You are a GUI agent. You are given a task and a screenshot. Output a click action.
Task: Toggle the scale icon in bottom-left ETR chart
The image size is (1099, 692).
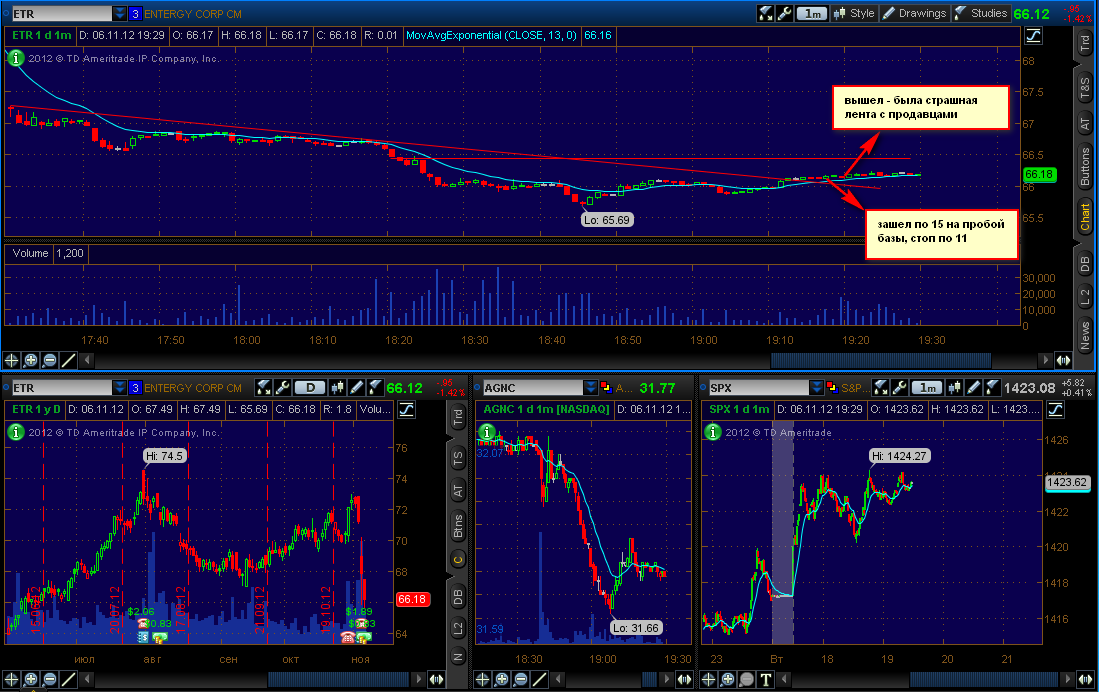(407, 409)
